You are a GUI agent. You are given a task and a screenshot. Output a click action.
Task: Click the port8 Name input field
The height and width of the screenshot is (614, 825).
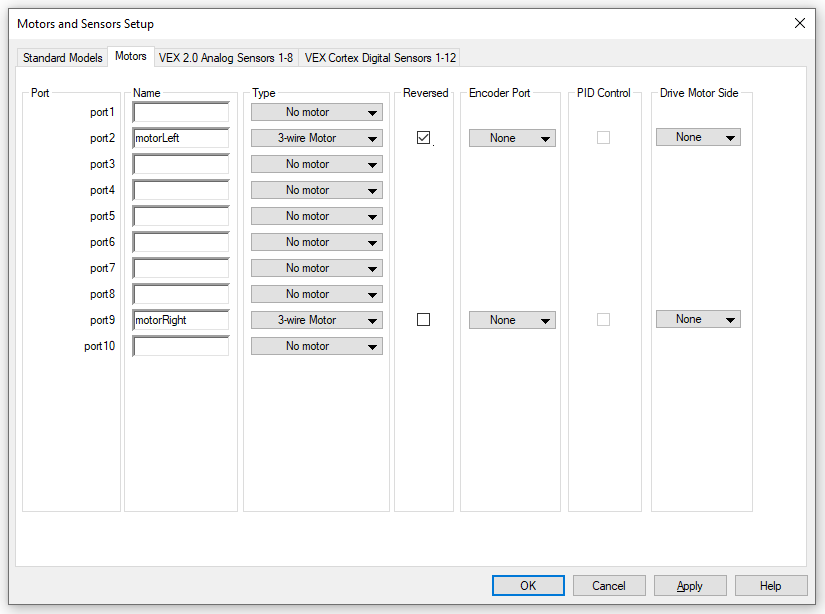point(181,294)
